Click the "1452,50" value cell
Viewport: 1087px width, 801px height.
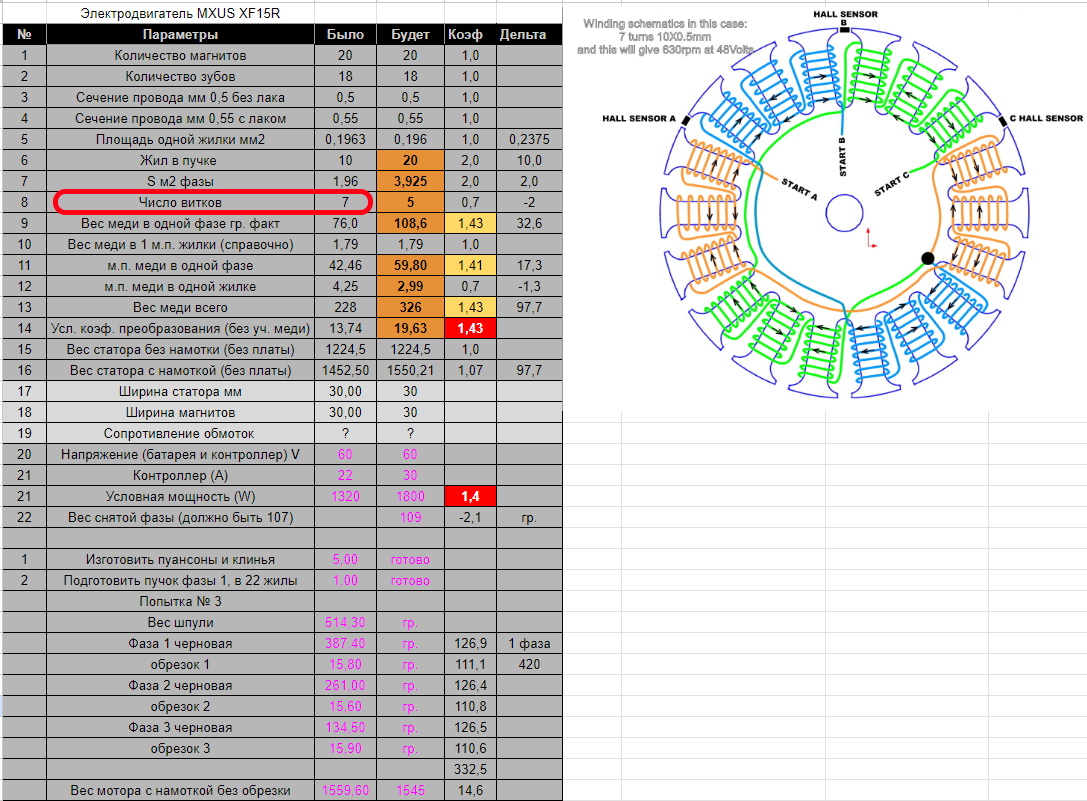coord(345,370)
